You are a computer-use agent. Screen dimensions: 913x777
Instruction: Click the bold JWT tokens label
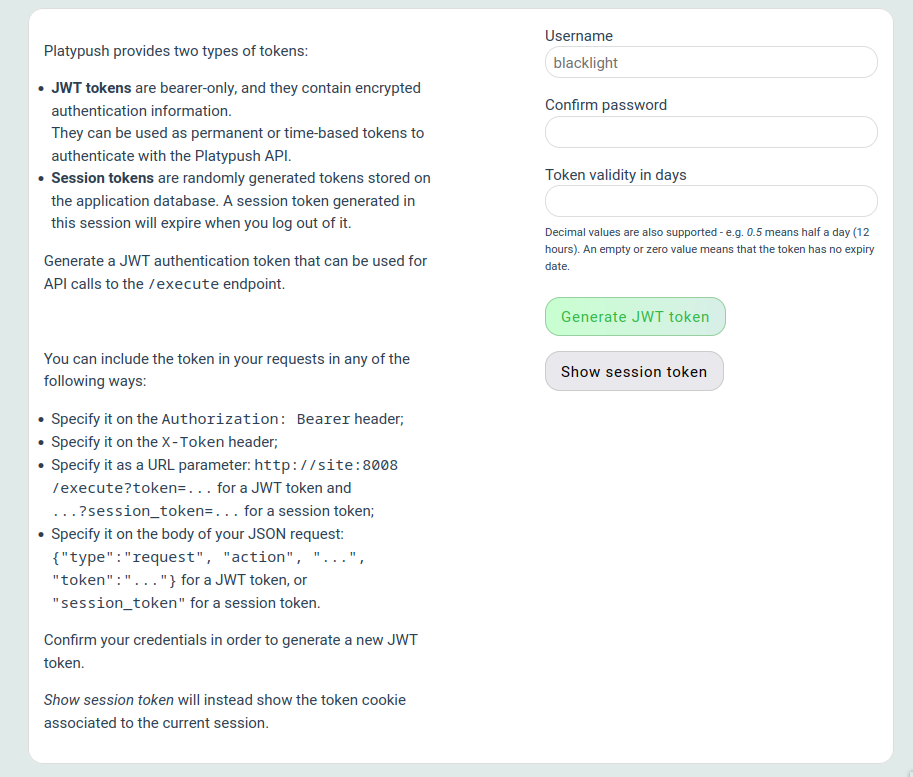[88, 87]
